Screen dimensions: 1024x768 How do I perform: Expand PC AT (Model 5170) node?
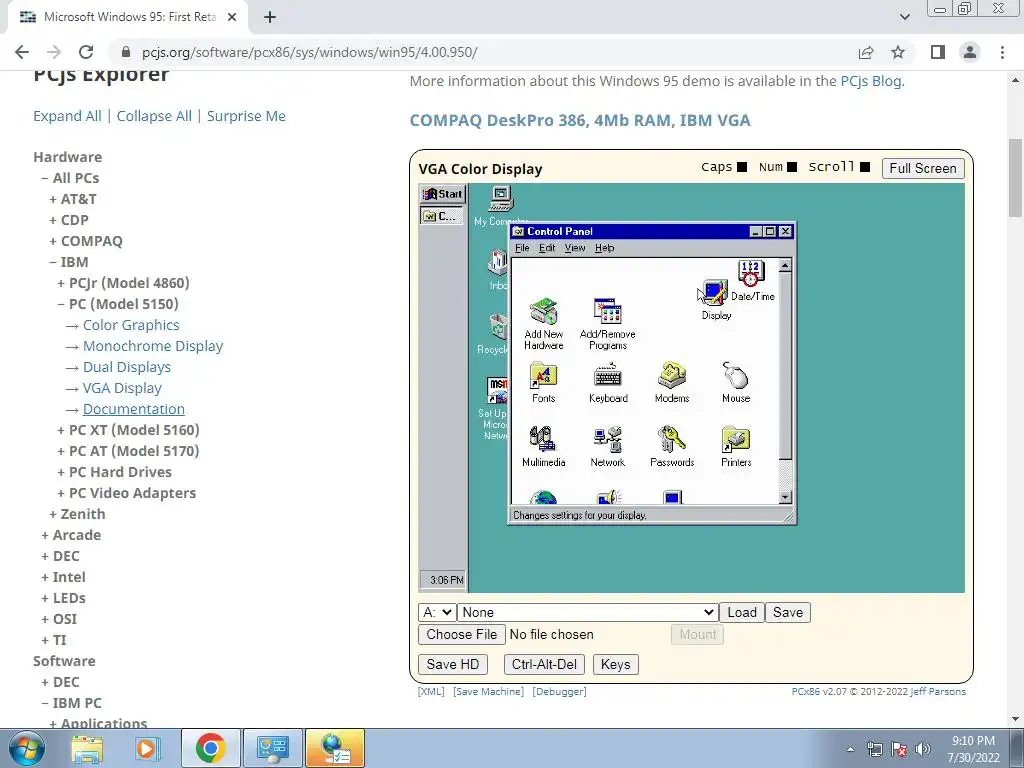pos(128,451)
